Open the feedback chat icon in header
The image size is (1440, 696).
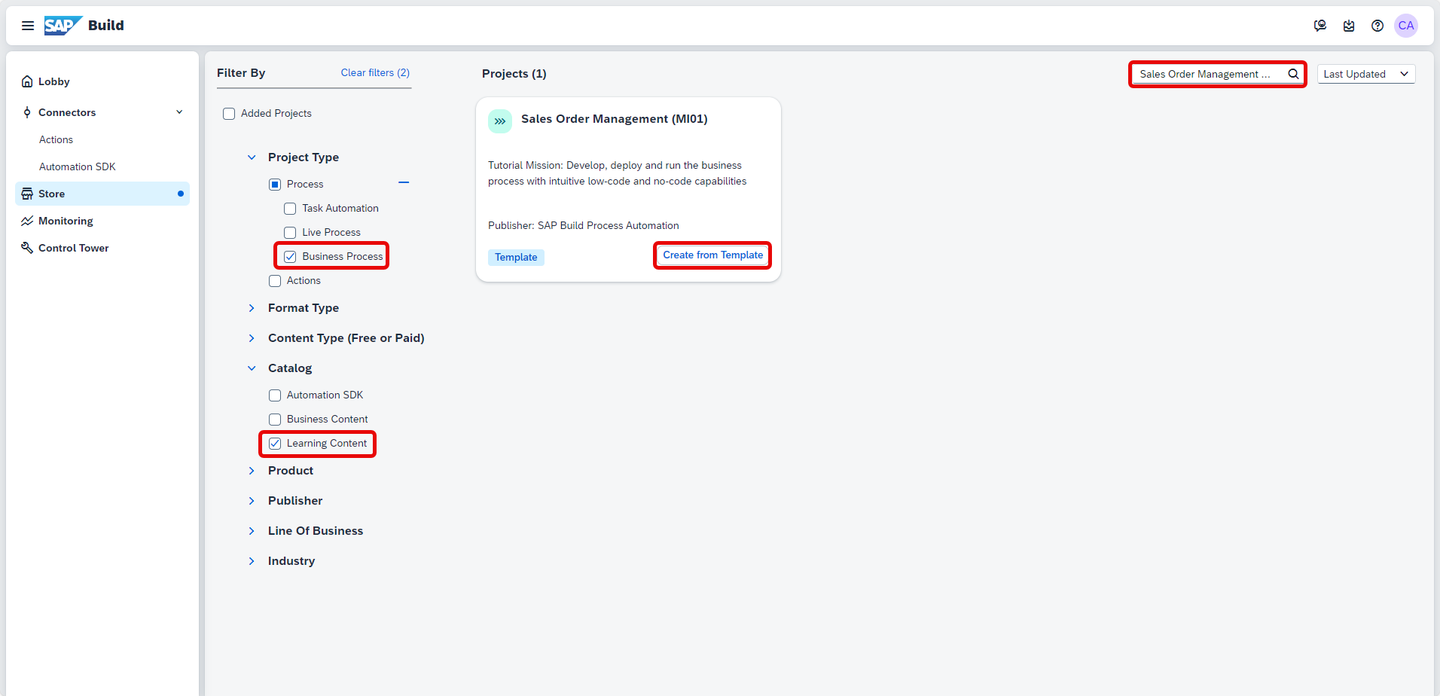1320,26
